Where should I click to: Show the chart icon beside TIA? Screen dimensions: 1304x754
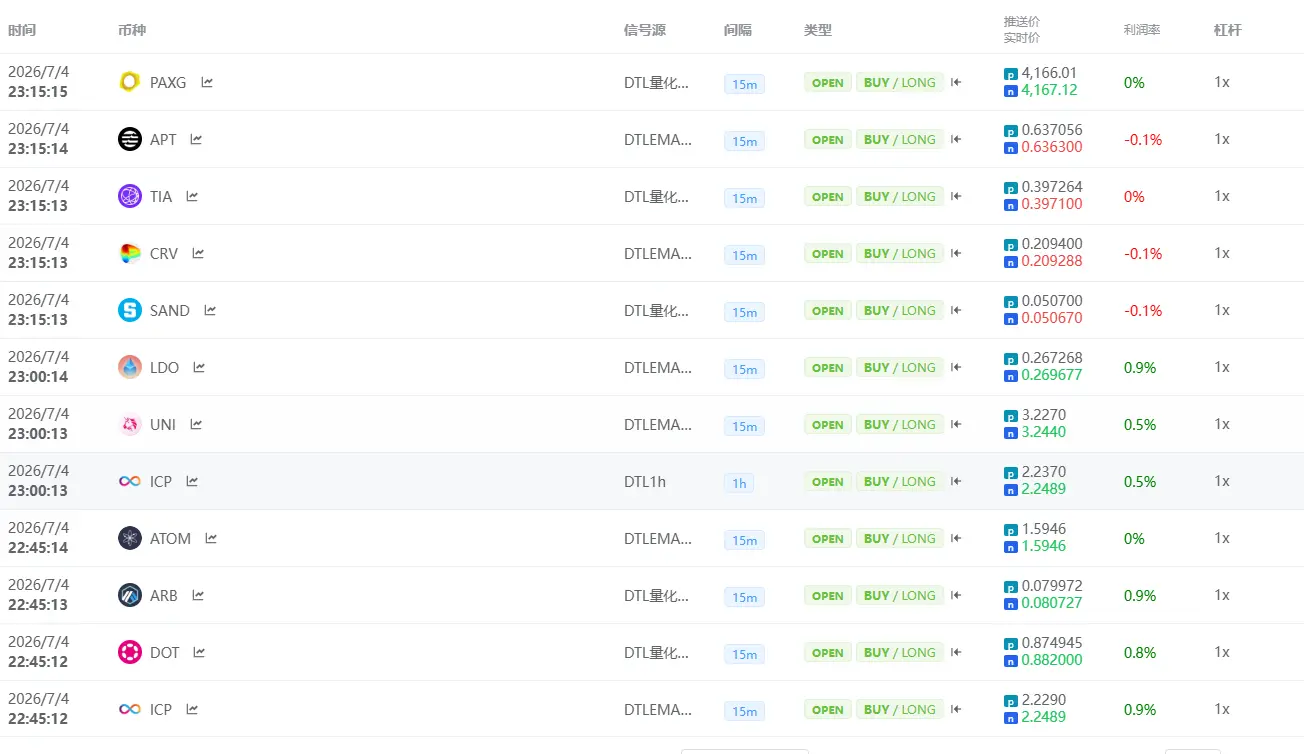pos(192,196)
